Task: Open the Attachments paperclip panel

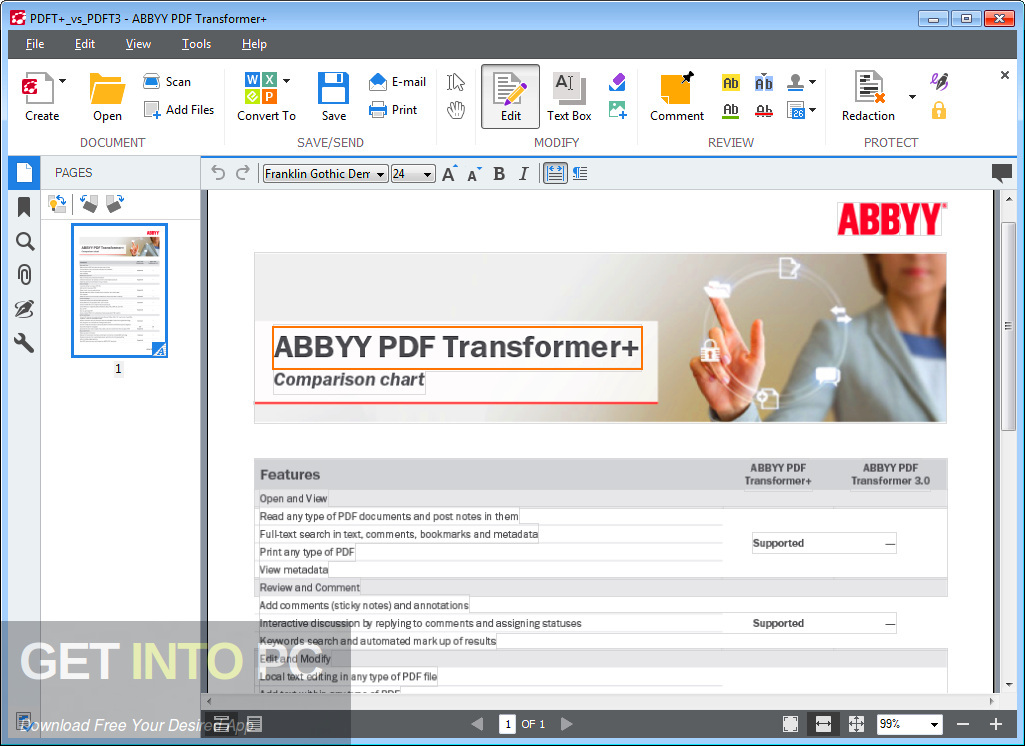Action: [x=24, y=275]
